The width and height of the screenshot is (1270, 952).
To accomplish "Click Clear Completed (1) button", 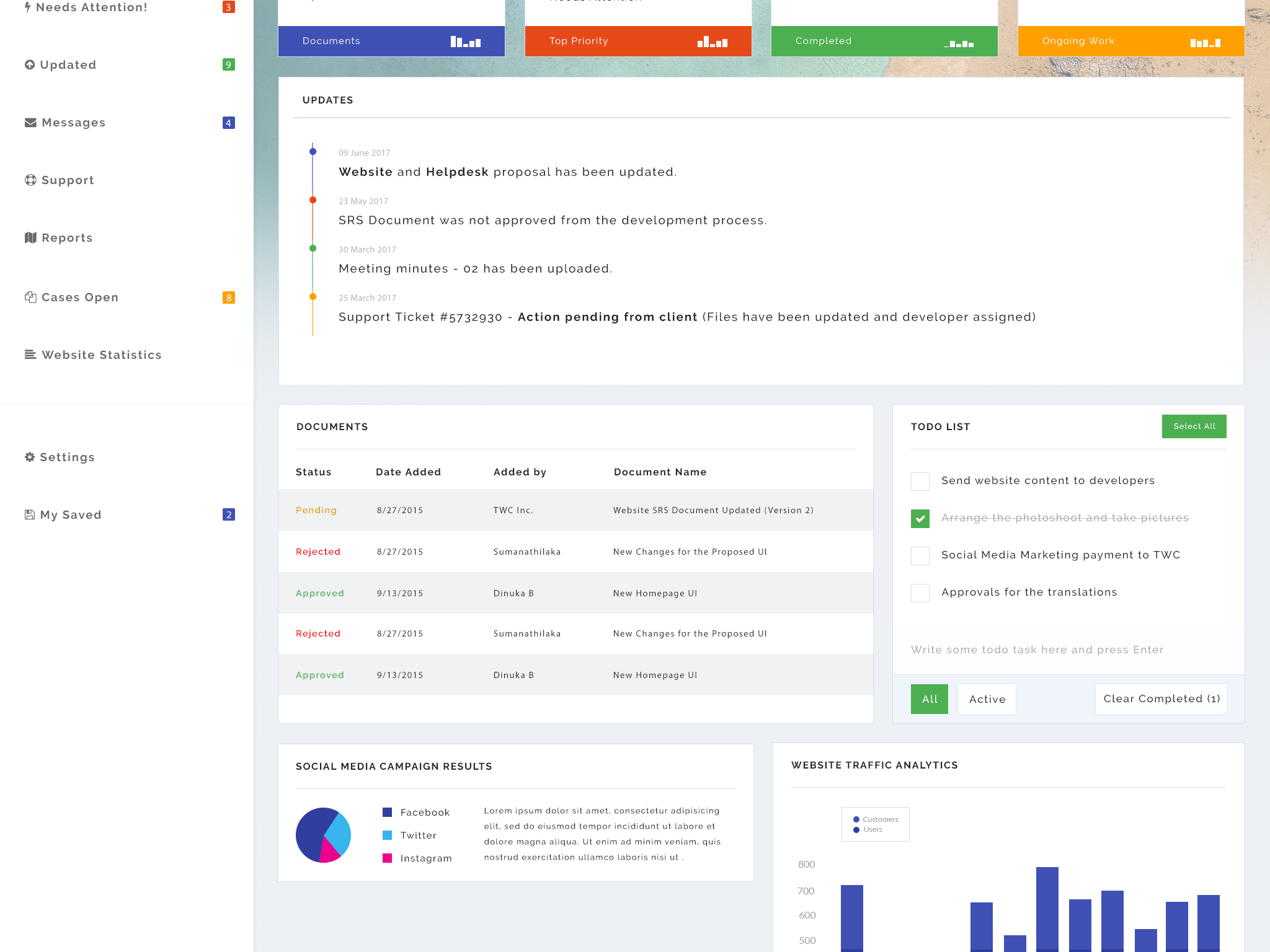I will 1161,699.
